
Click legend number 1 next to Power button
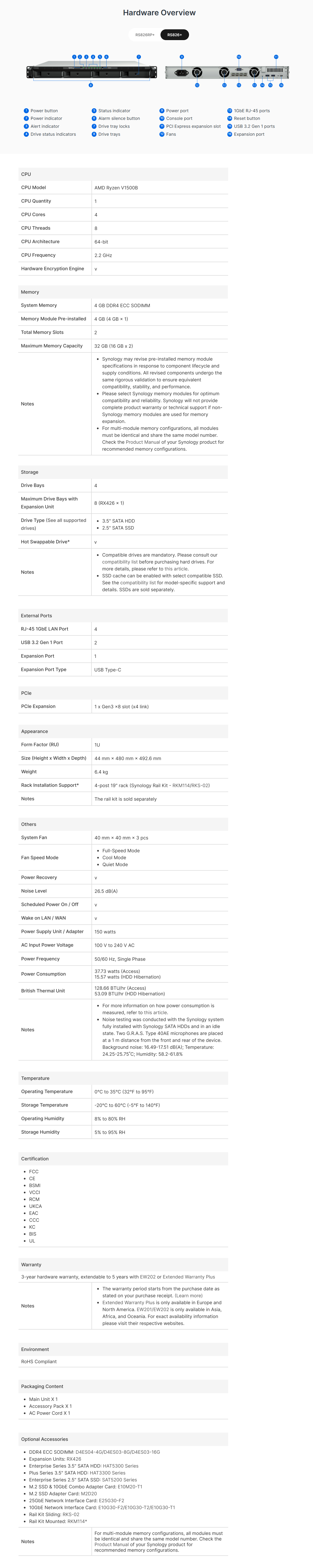pos(26,111)
